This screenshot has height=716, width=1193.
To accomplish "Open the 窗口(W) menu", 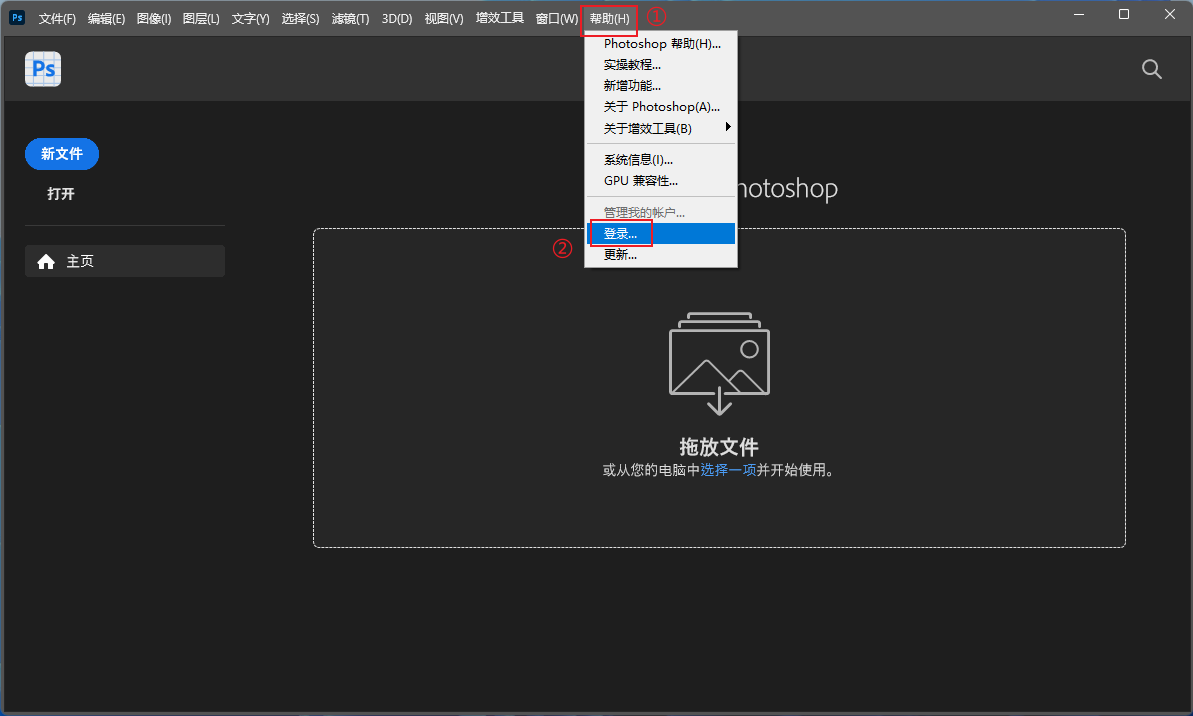I will pos(556,18).
